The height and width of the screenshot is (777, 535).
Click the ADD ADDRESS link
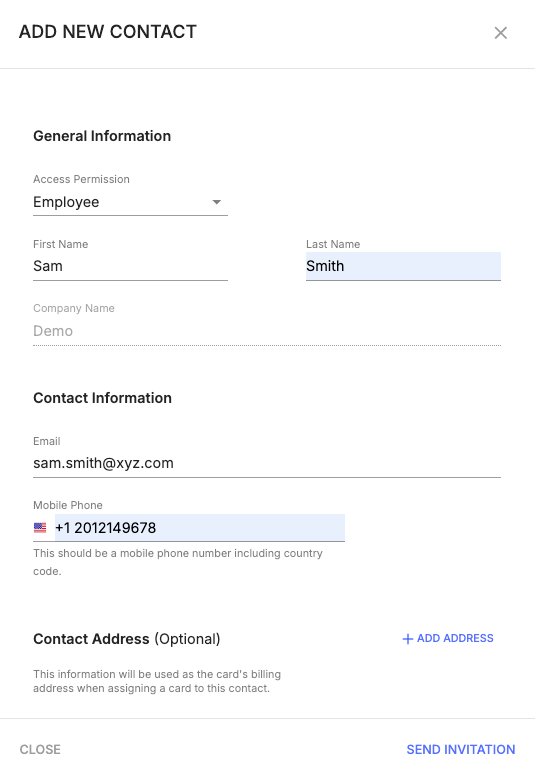click(448, 638)
